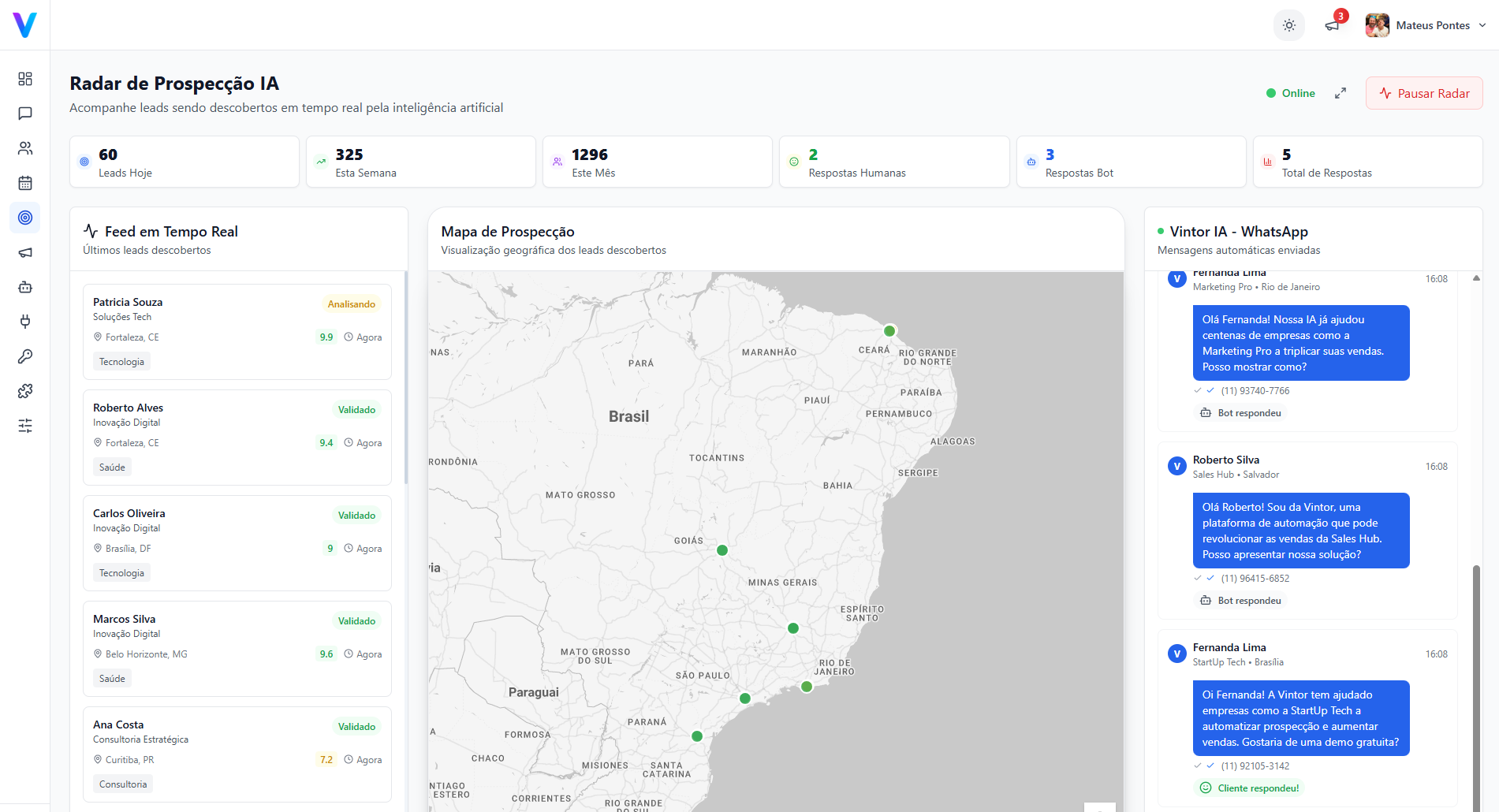Select the active radar target icon

pyautogui.click(x=24, y=218)
